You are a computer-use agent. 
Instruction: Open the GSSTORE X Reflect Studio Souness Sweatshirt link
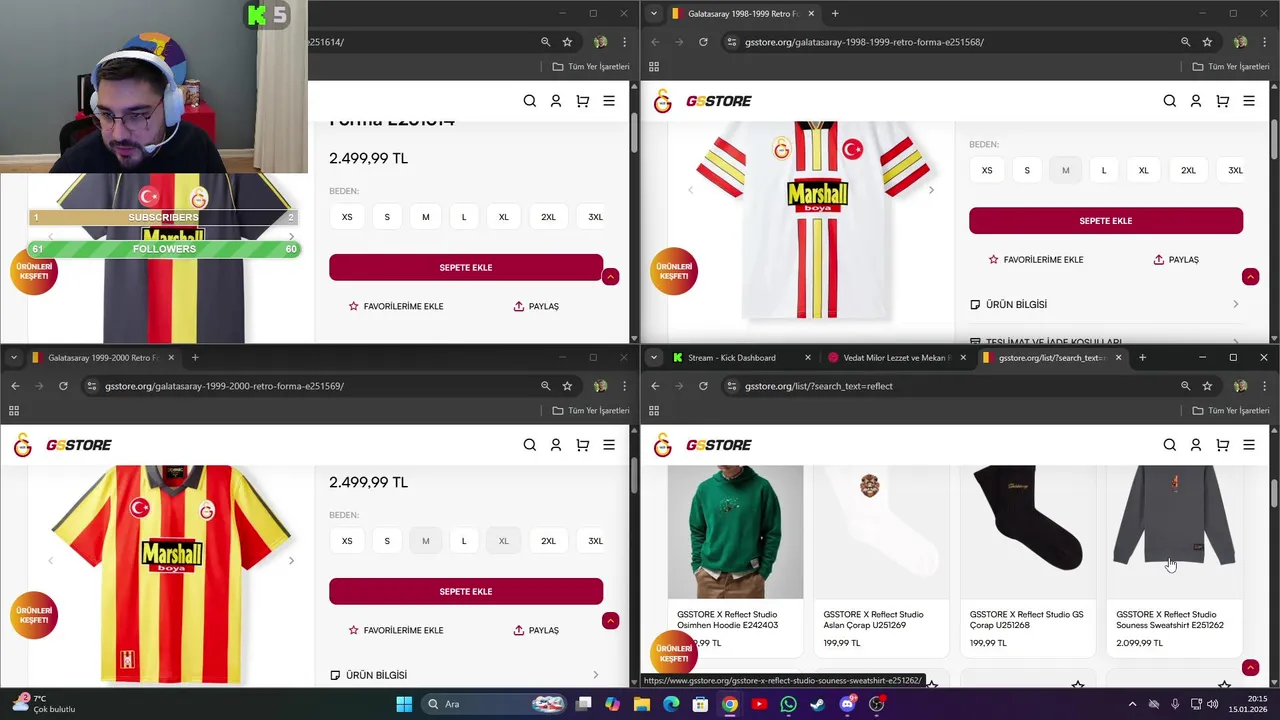point(1170,620)
